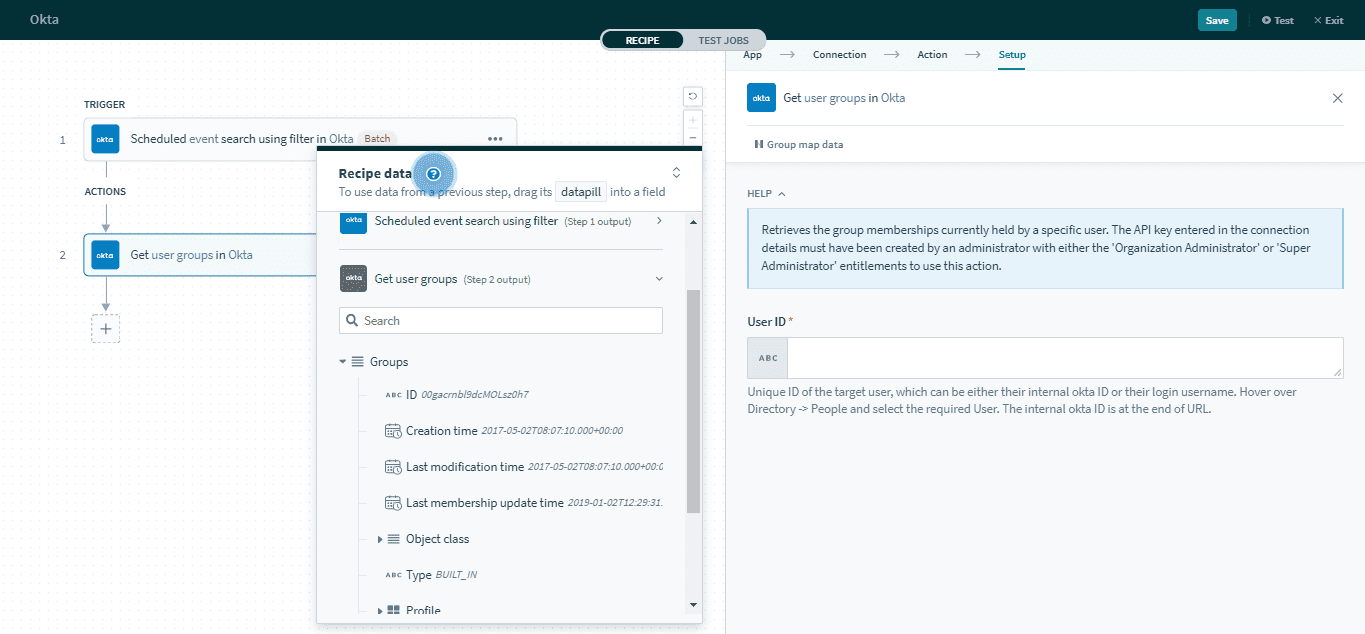Collapse the HELP section

(781, 193)
